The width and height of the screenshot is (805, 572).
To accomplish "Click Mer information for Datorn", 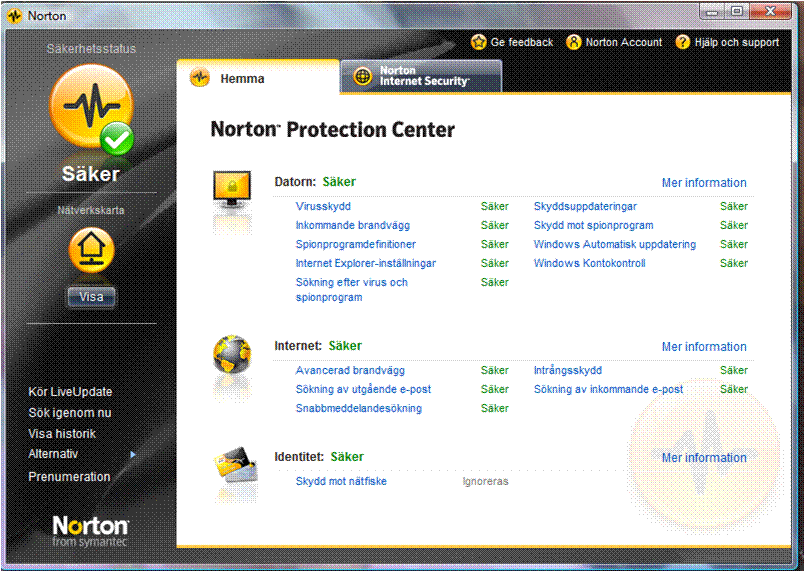I will [704, 183].
